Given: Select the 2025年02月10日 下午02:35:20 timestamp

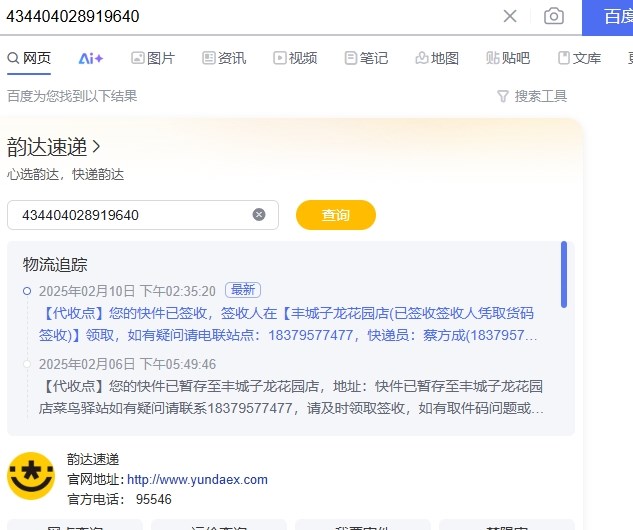Looking at the screenshot, I should click(127, 291).
